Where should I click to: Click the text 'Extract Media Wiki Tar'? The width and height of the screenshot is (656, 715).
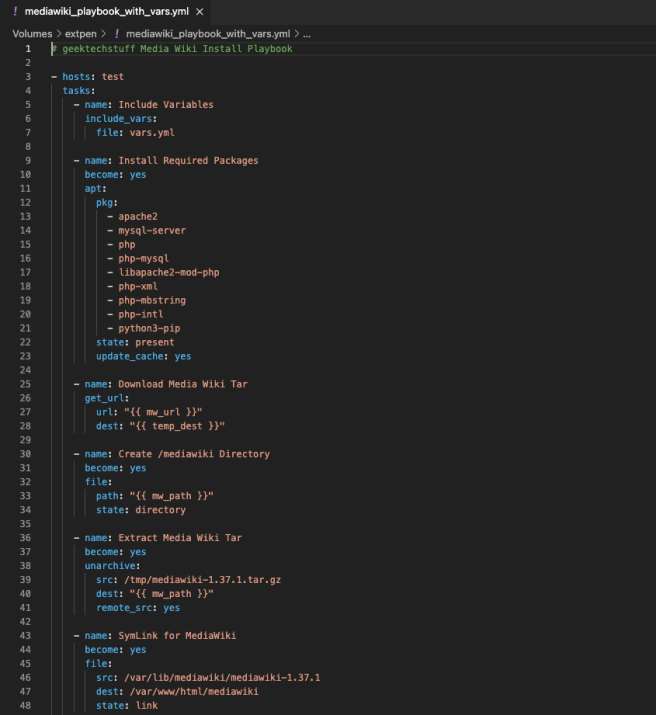pyautogui.click(x=180, y=538)
